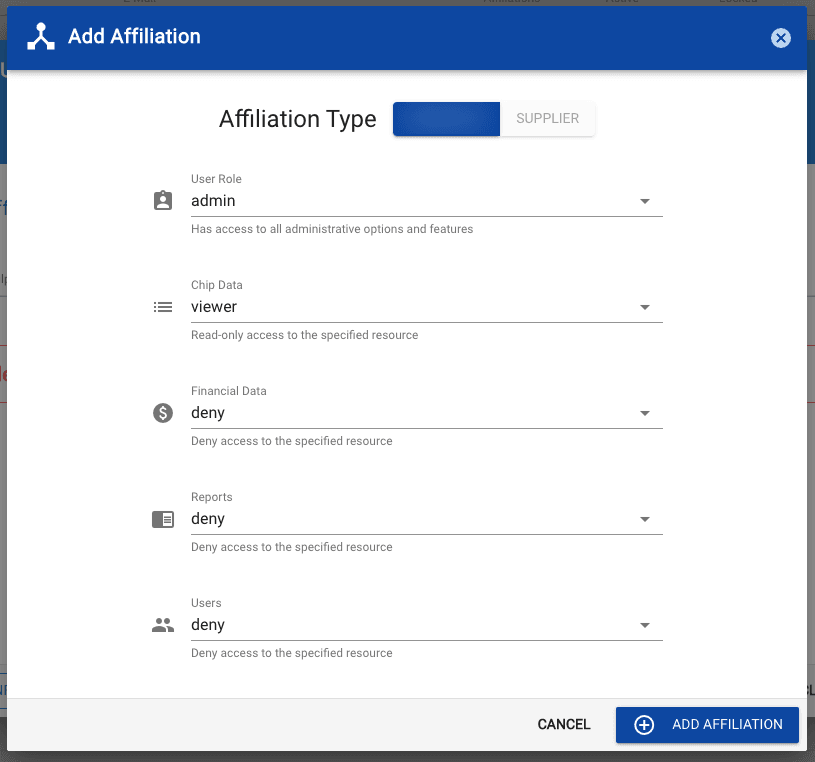Expand the Financial Data dropdown arrow

click(645, 413)
